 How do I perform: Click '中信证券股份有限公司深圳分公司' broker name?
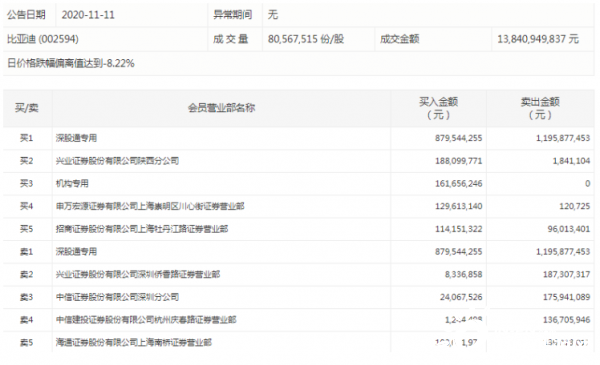click(117, 297)
